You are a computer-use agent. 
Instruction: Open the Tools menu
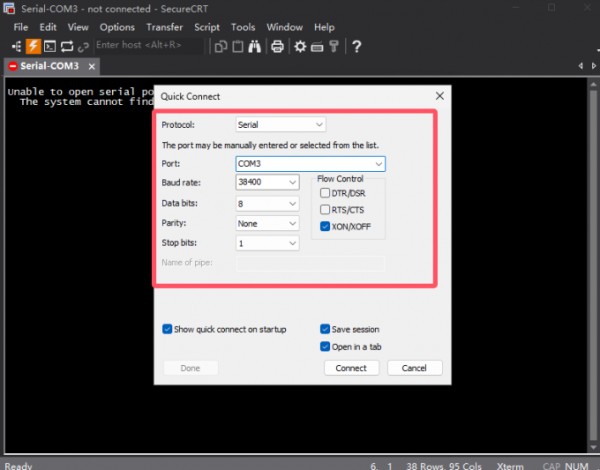tap(243, 27)
